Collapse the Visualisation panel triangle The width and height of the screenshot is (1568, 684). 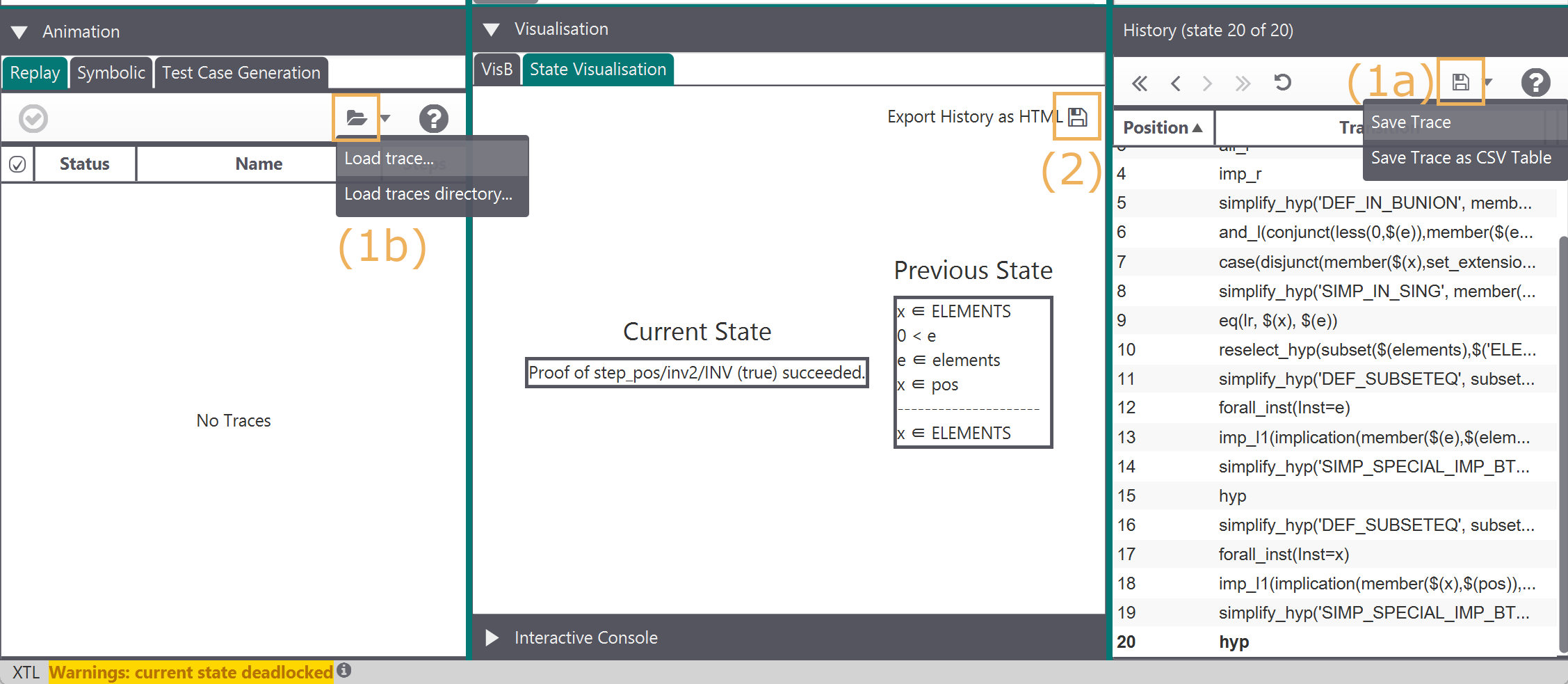coord(492,29)
